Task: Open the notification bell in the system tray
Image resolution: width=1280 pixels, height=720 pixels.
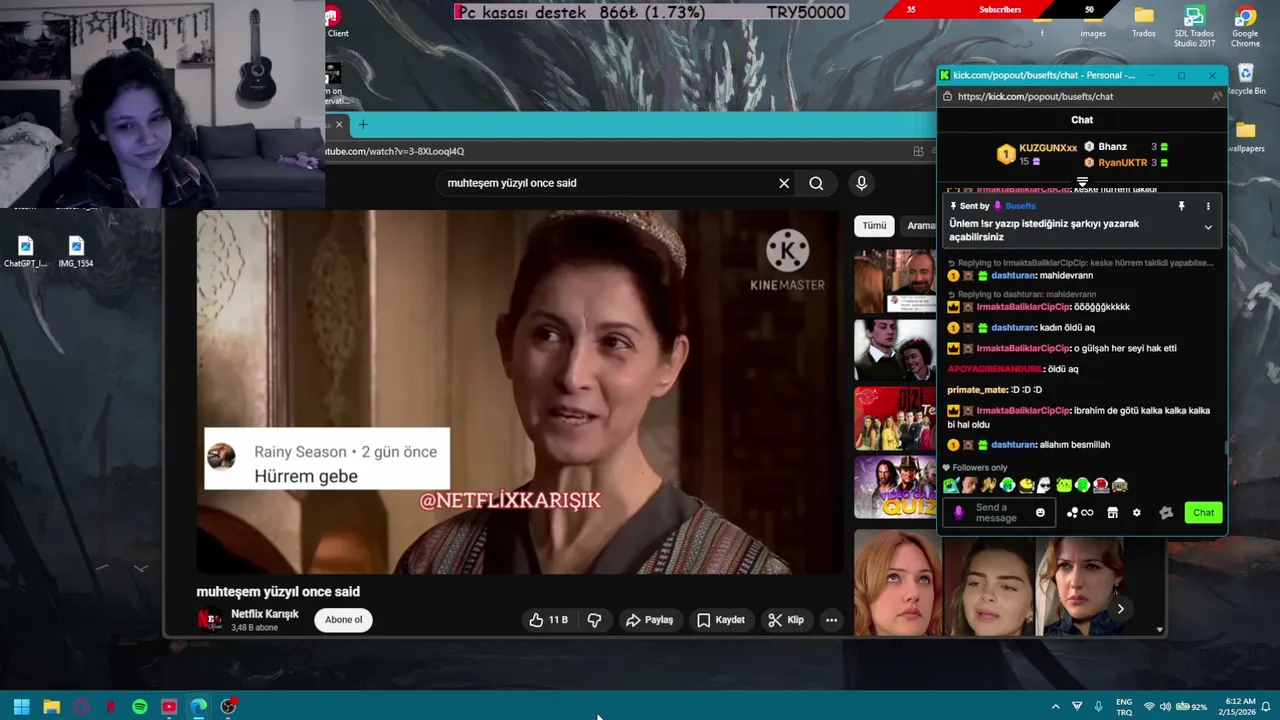Action: click(x=1265, y=707)
